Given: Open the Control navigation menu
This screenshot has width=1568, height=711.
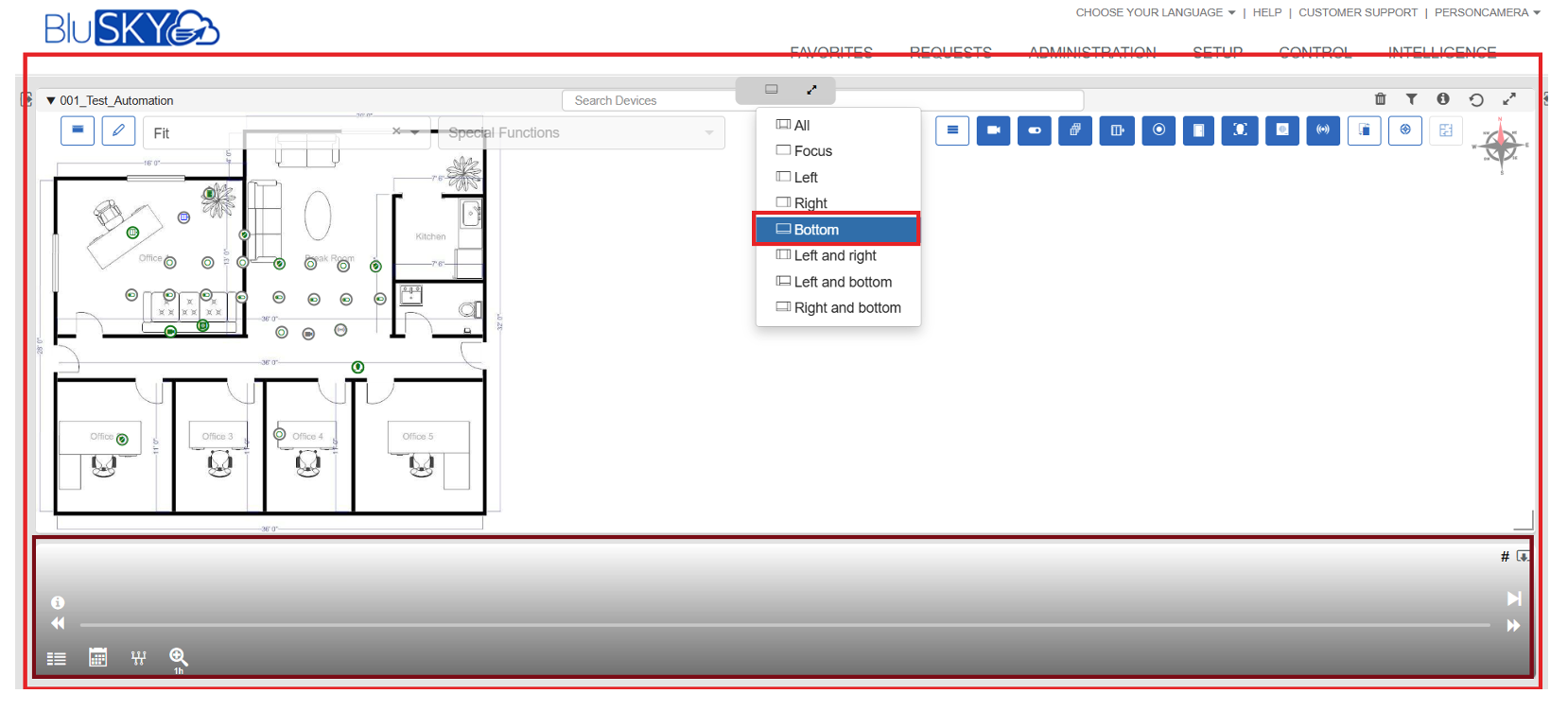Looking at the screenshot, I should coord(1315,52).
